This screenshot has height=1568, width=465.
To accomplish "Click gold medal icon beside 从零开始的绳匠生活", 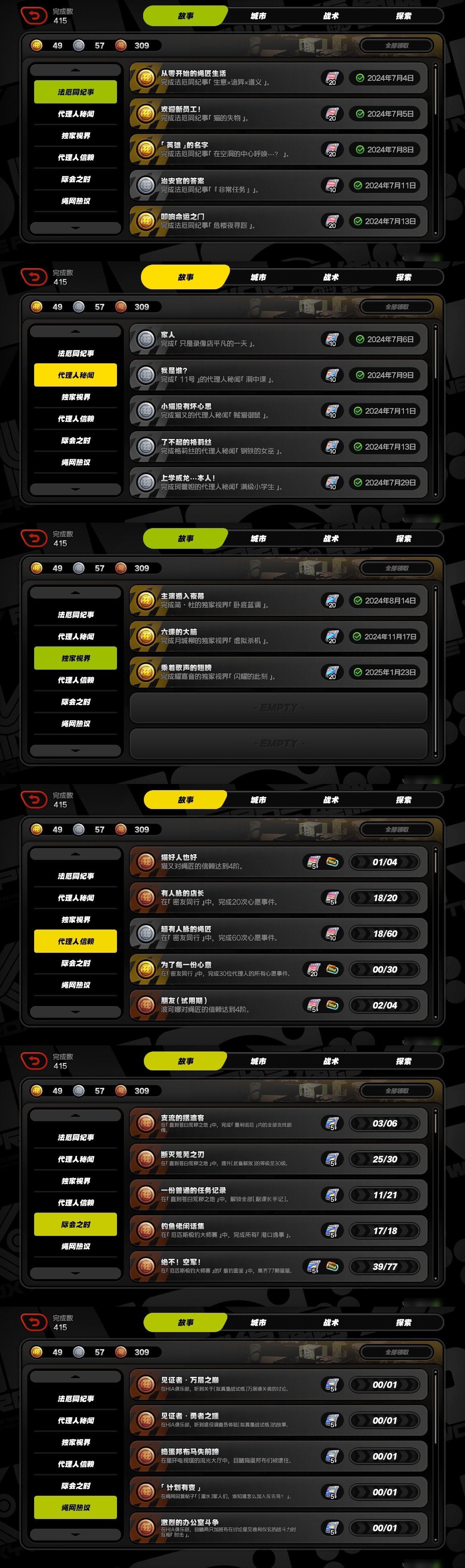I will click(146, 78).
